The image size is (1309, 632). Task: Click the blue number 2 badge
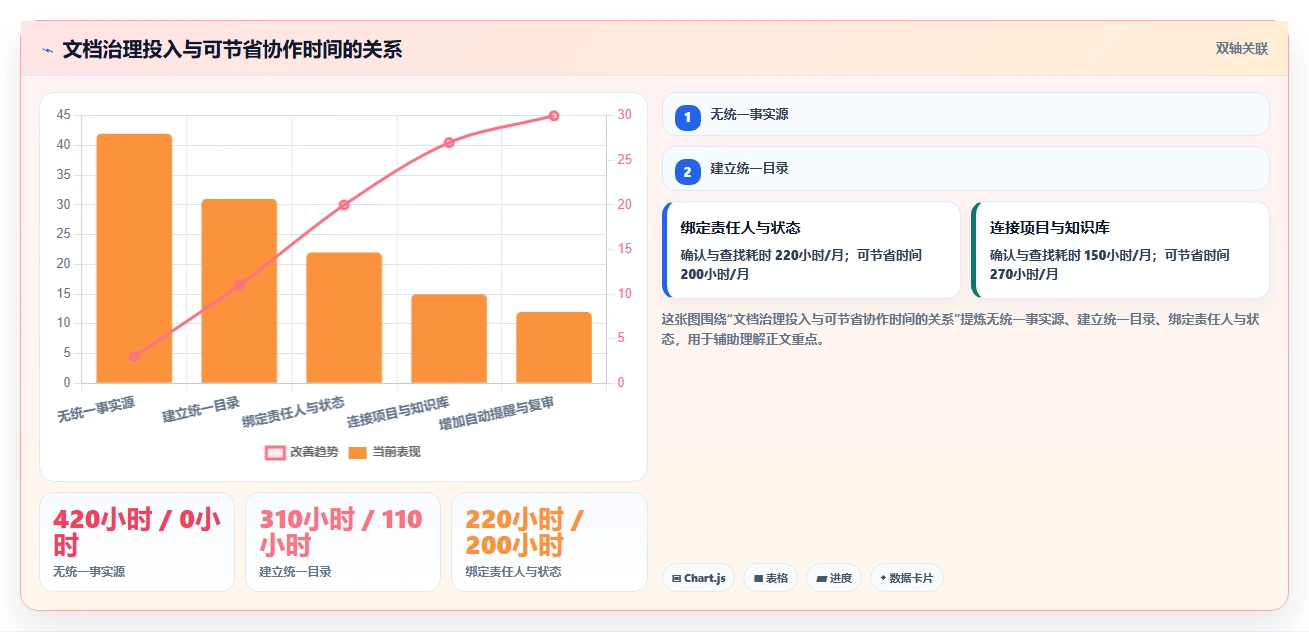coord(688,172)
